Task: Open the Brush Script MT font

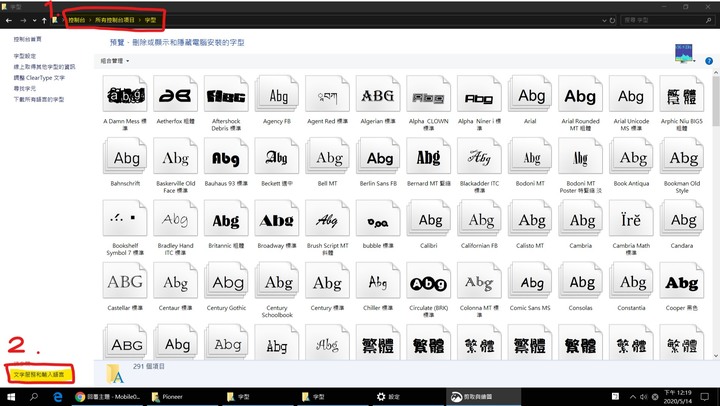Action: click(x=327, y=219)
